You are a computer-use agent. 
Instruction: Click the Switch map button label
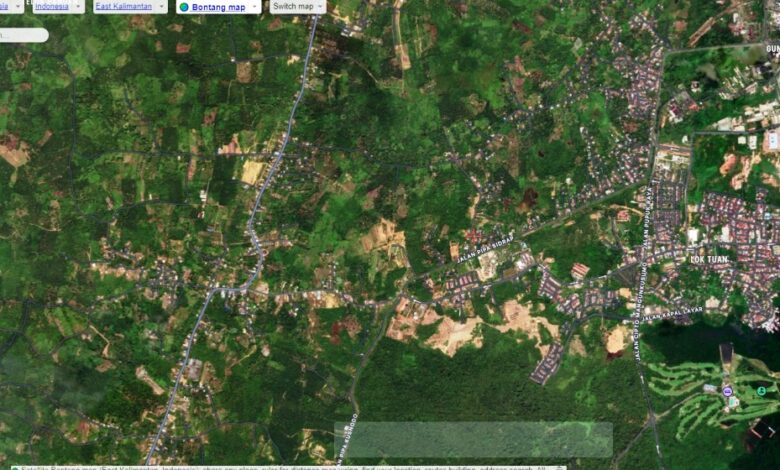tap(292, 6)
